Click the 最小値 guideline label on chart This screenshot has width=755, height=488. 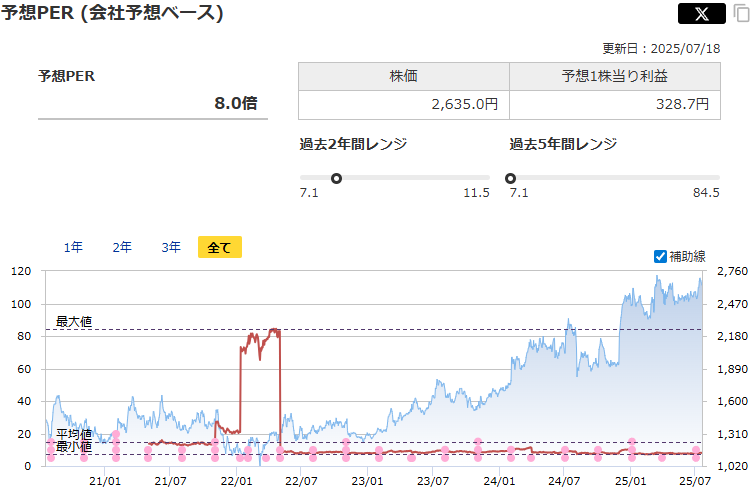74,447
